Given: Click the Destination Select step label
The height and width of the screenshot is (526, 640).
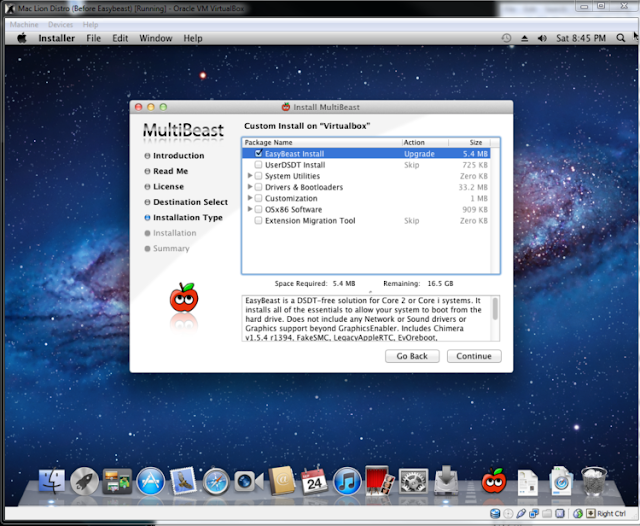Looking at the screenshot, I should 190,202.
